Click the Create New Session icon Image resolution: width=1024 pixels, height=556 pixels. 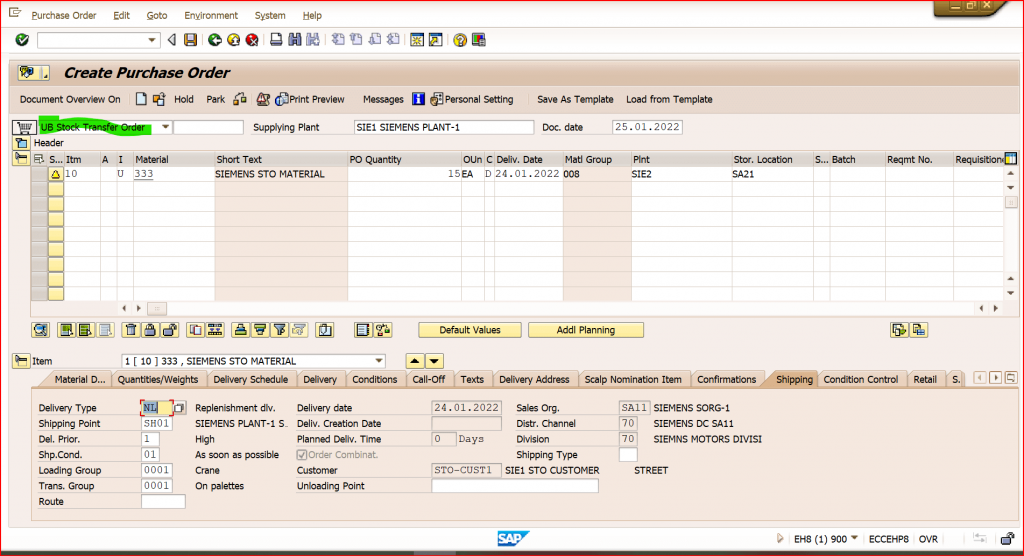[x=417, y=40]
